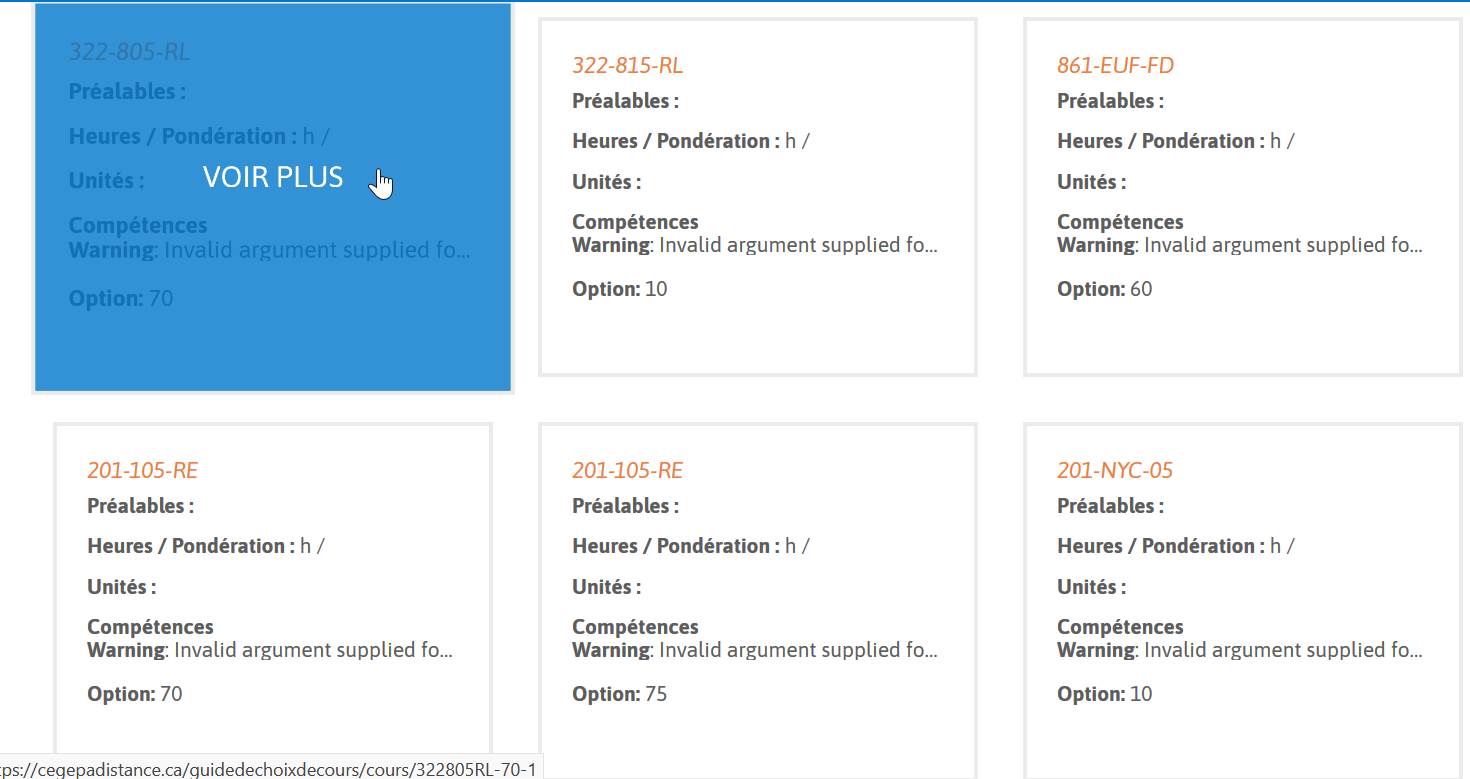Click "Option: 10" in the 322-815-RL card
The height and width of the screenshot is (779, 1470).
coord(619,289)
